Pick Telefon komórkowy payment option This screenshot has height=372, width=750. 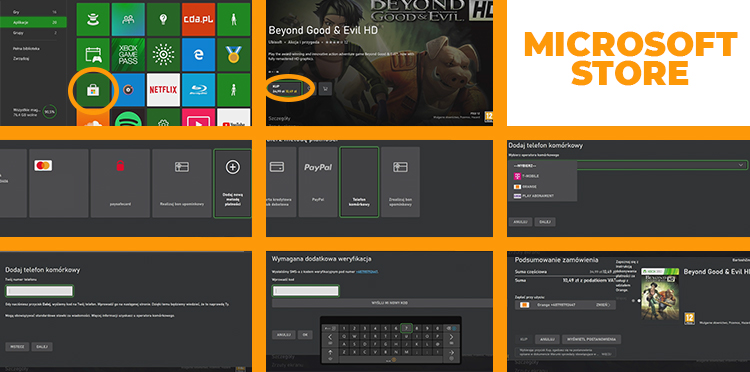coord(359,182)
